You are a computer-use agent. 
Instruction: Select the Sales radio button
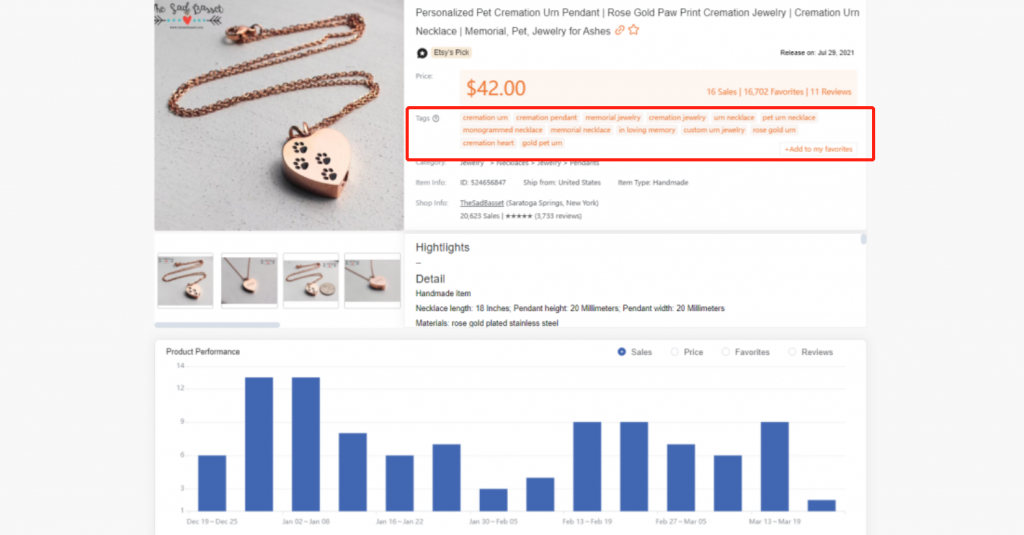[622, 351]
